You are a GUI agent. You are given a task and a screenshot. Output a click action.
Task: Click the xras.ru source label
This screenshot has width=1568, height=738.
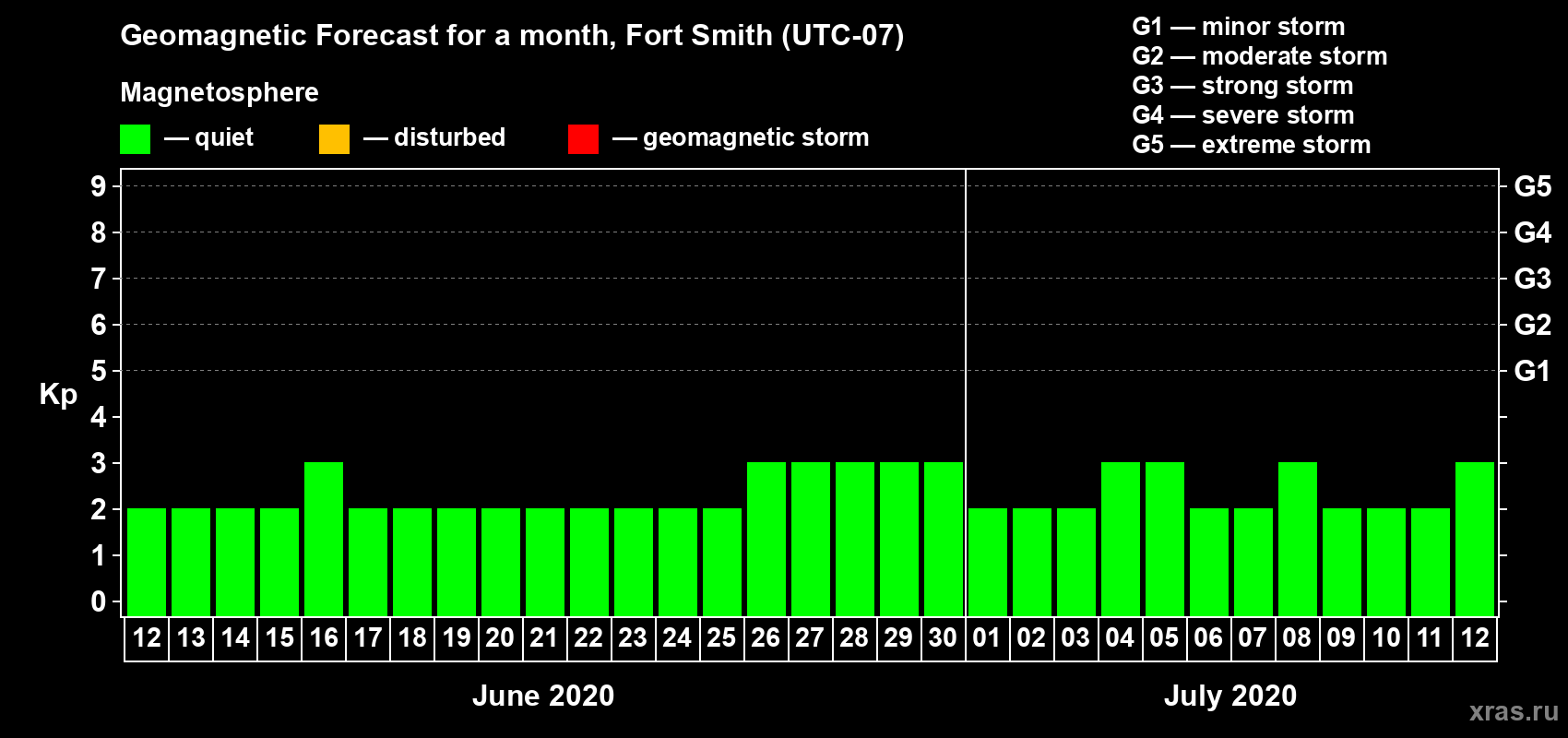(1514, 711)
